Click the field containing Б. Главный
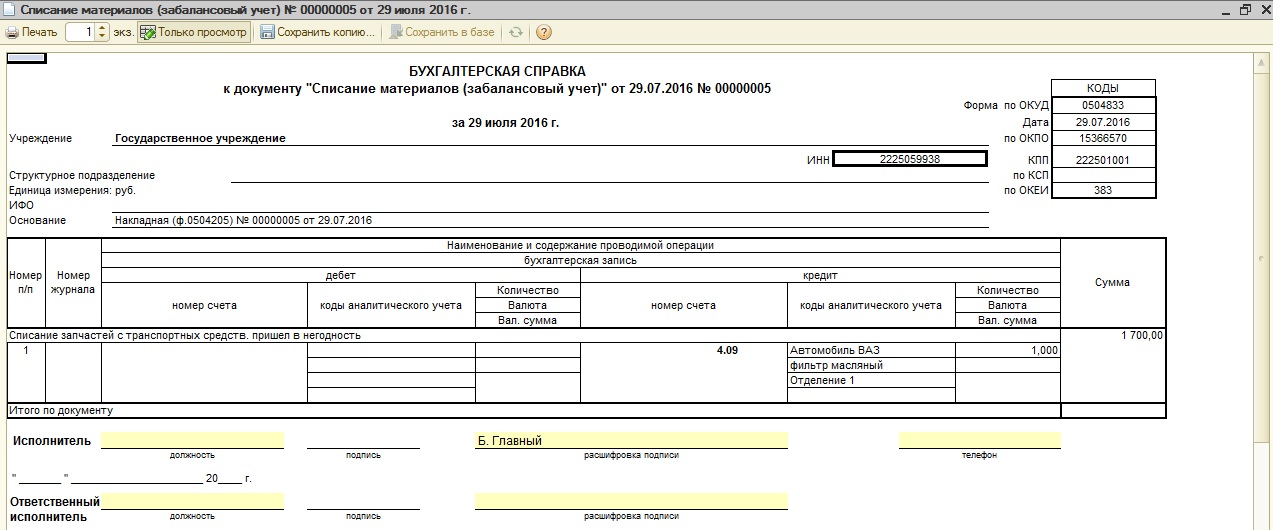This screenshot has height=530, width=1273. pos(630,440)
